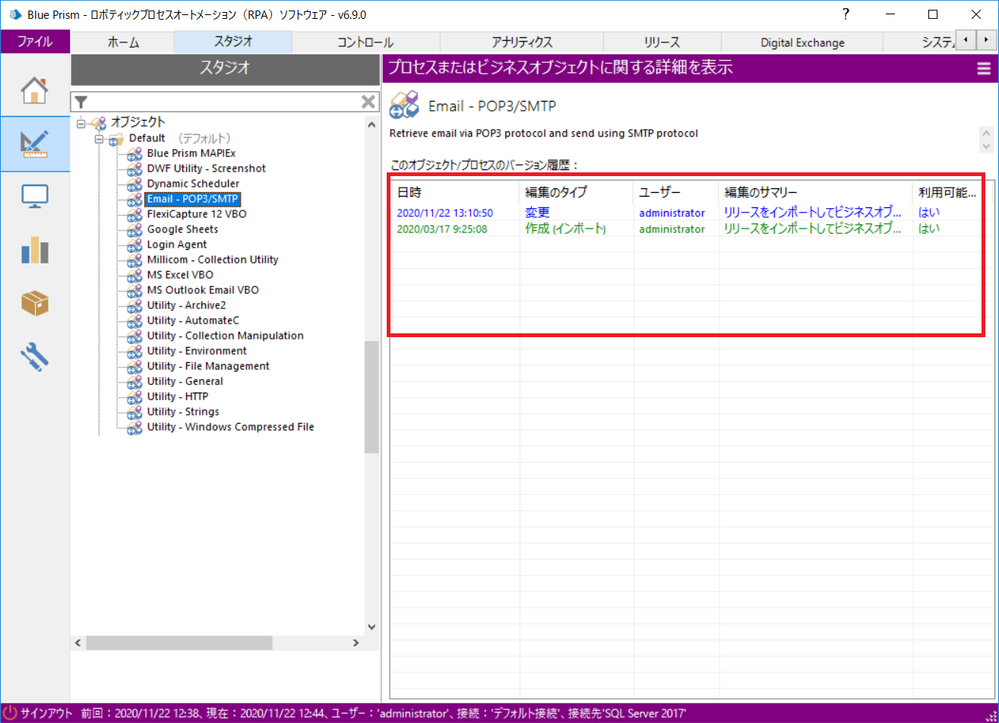Click tree scroll down arrow
Viewport: 999px width, 723px height.
click(x=371, y=627)
